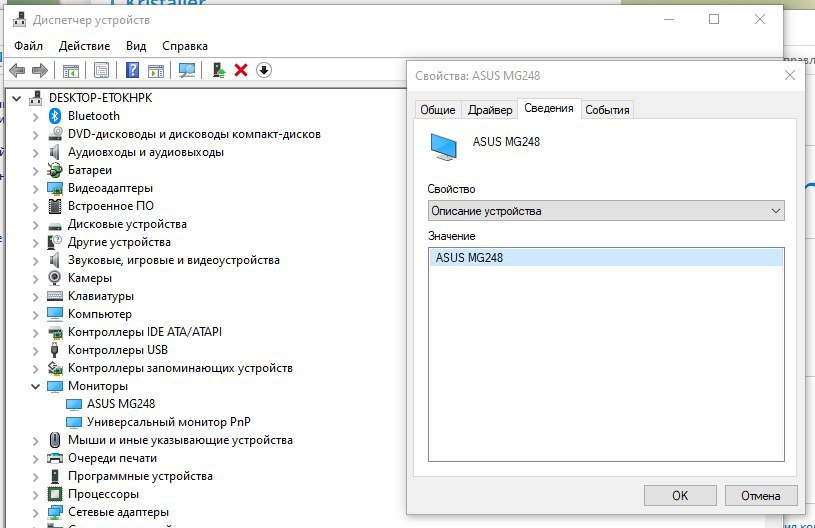815x528 pixels.
Task: Collapse the DESKTOP-ETOKHPK root node
Action: click(17, 98)
